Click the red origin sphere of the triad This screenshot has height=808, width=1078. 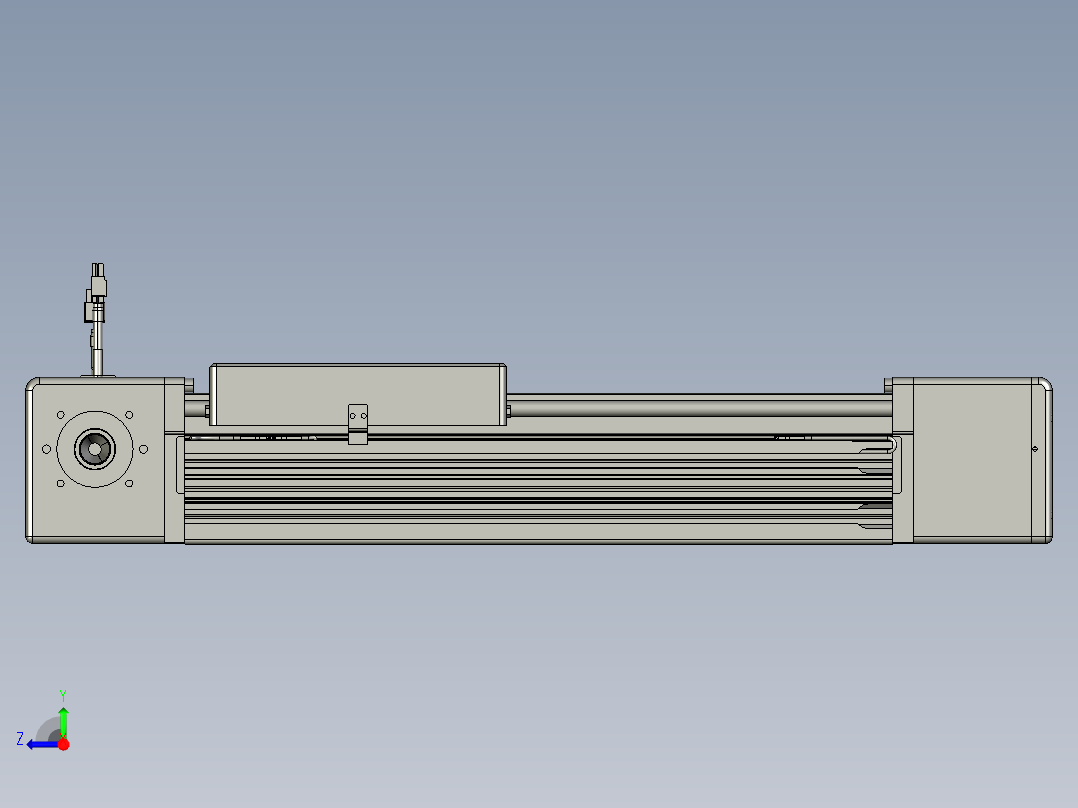click(63, 744)
